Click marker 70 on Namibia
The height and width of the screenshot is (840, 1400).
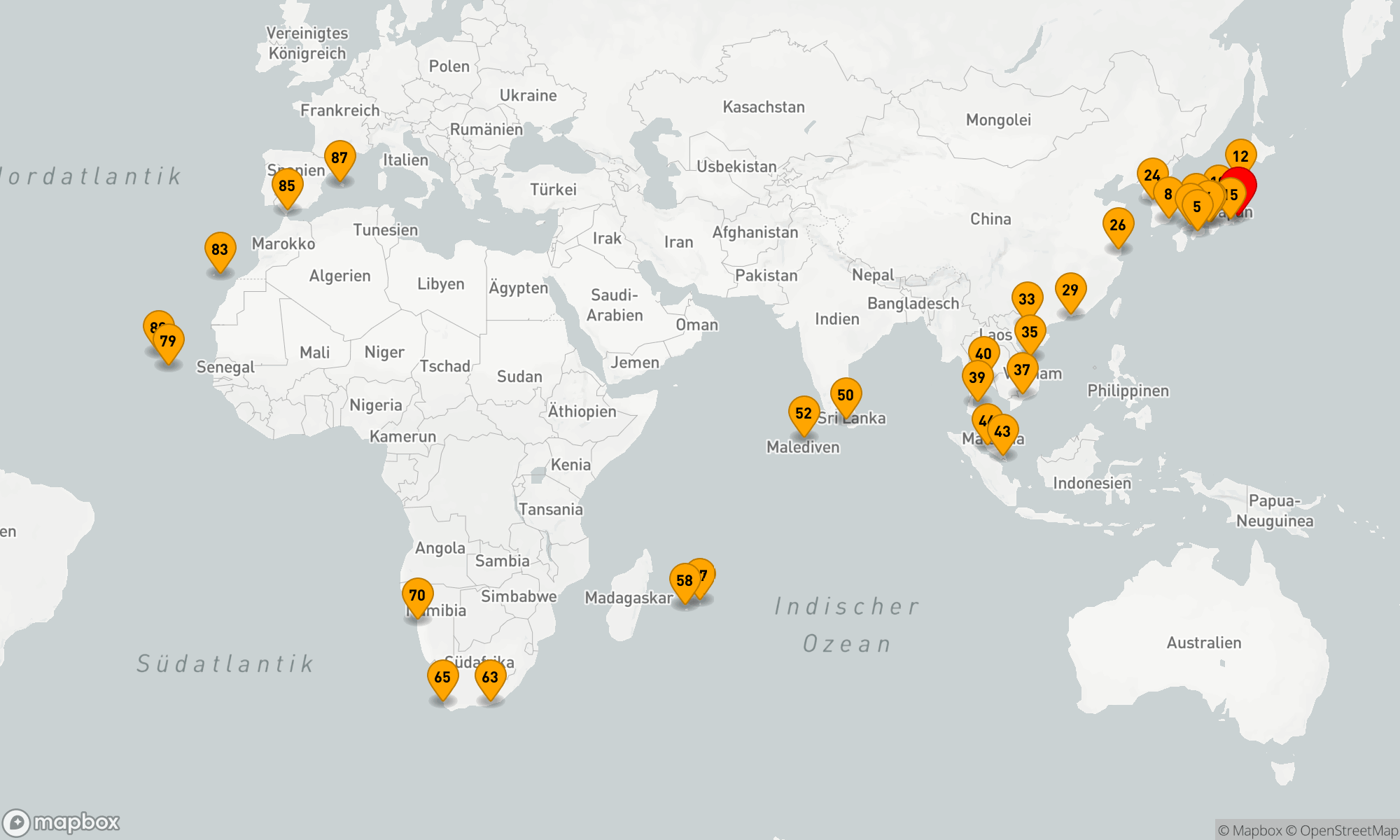click(x=417, y=596)
